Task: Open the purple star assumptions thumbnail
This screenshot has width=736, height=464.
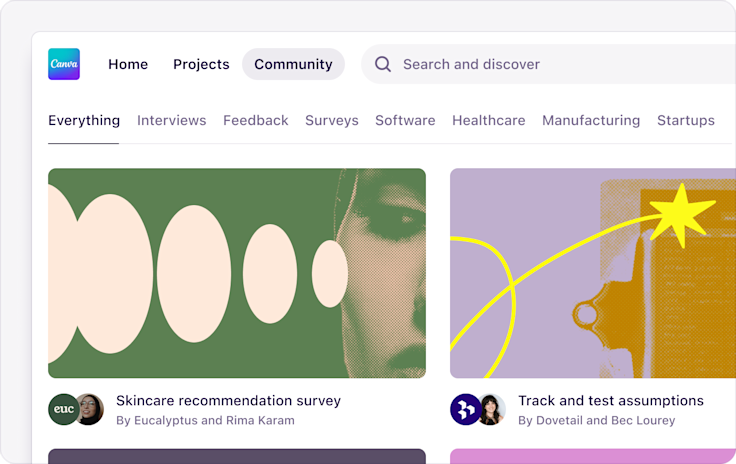Action: [593, 273]
